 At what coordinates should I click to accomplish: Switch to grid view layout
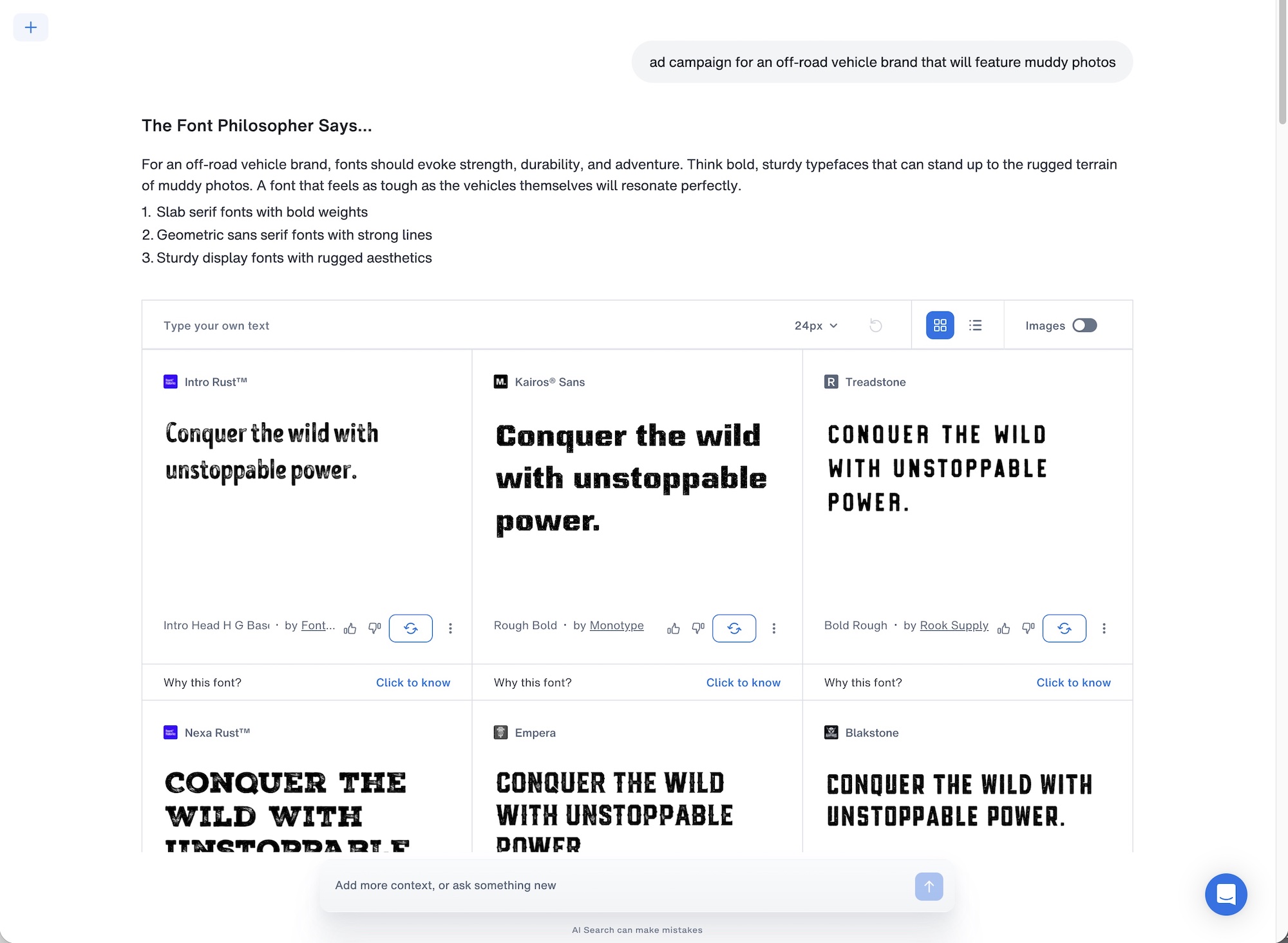tap(940, 325)
